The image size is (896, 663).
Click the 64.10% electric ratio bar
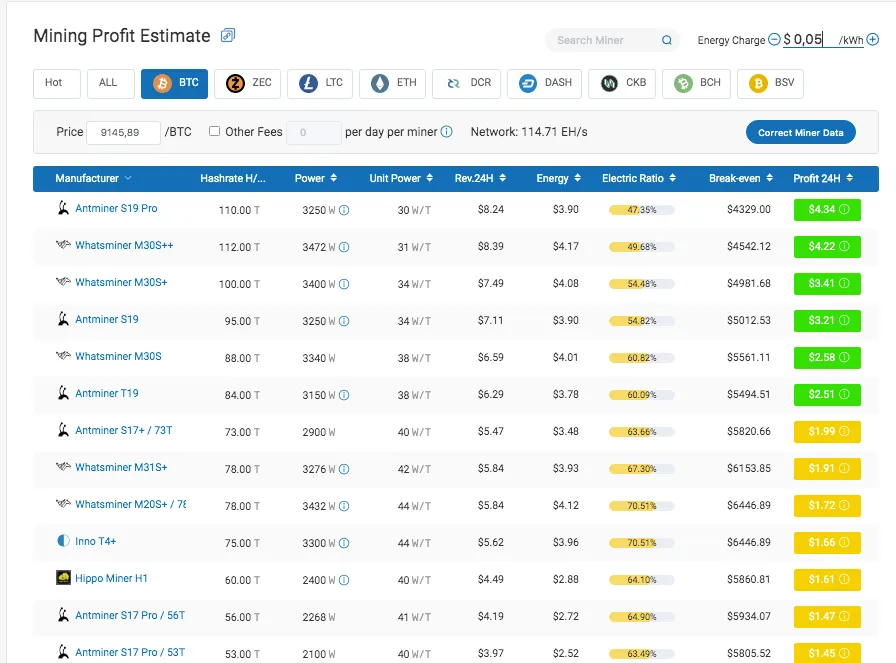pyautogui.click(x=642, y=580)
